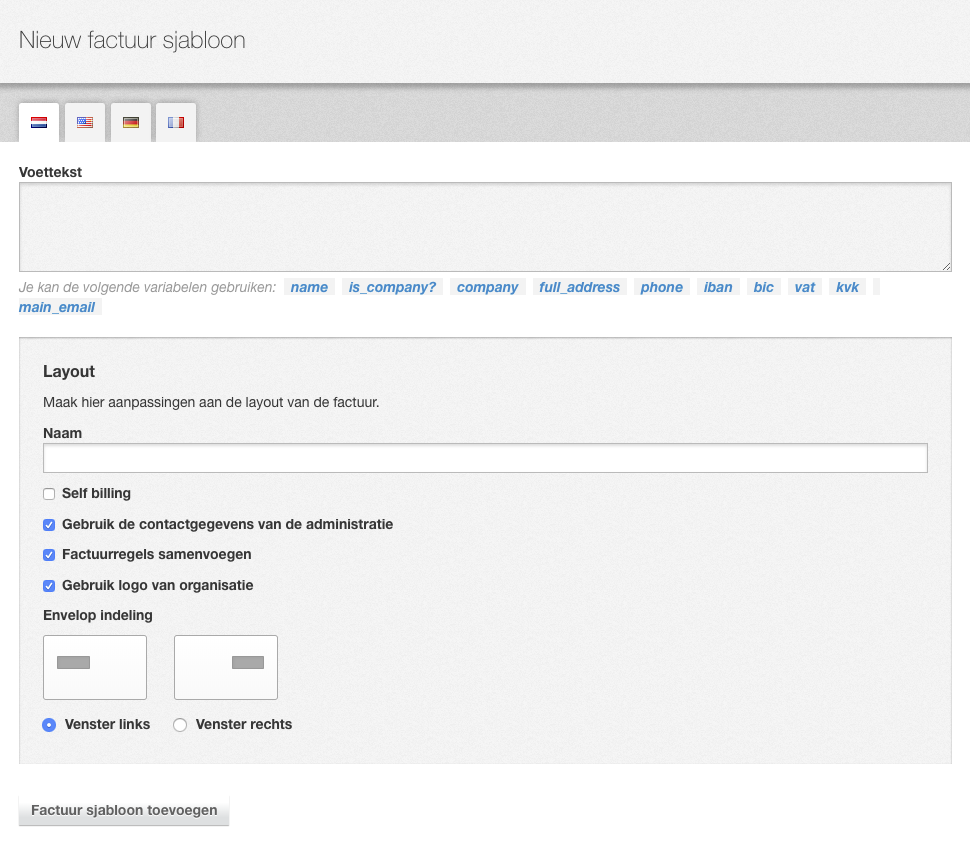Click the Voettekst resize handle

[946, 267]
